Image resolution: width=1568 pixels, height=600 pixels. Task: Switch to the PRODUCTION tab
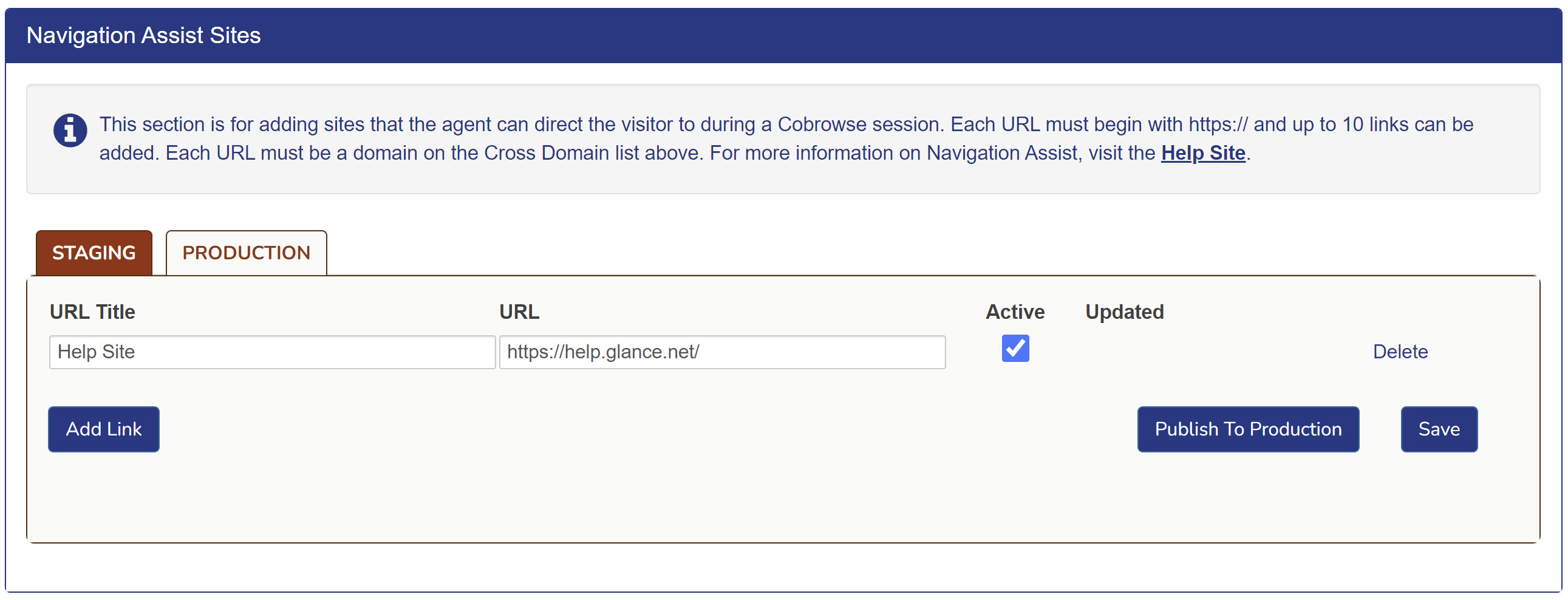pyautogui.click(x=246, y=253)
